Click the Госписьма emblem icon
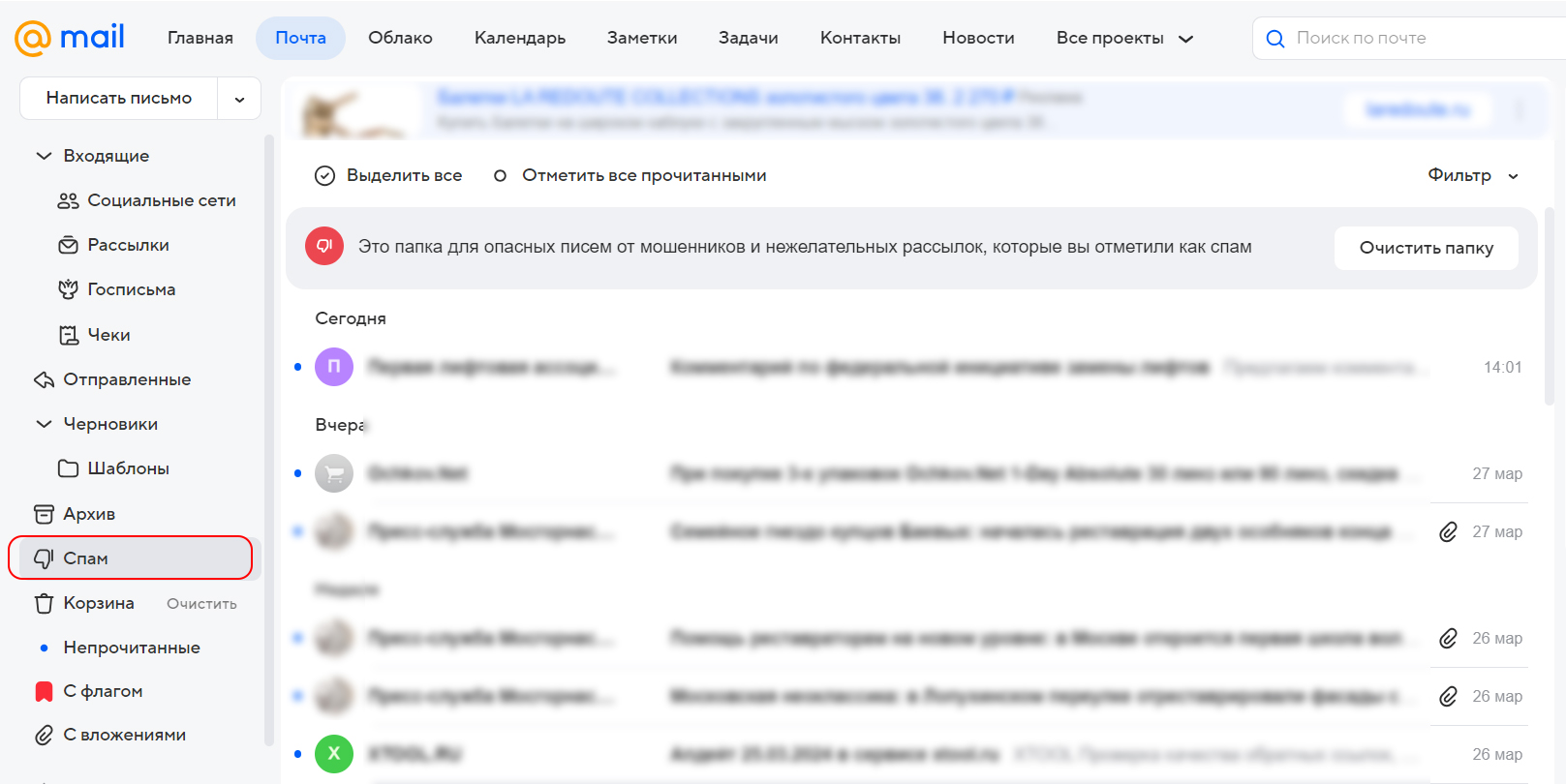Viewport: 1566px width, 784px height. coord(68,289)
